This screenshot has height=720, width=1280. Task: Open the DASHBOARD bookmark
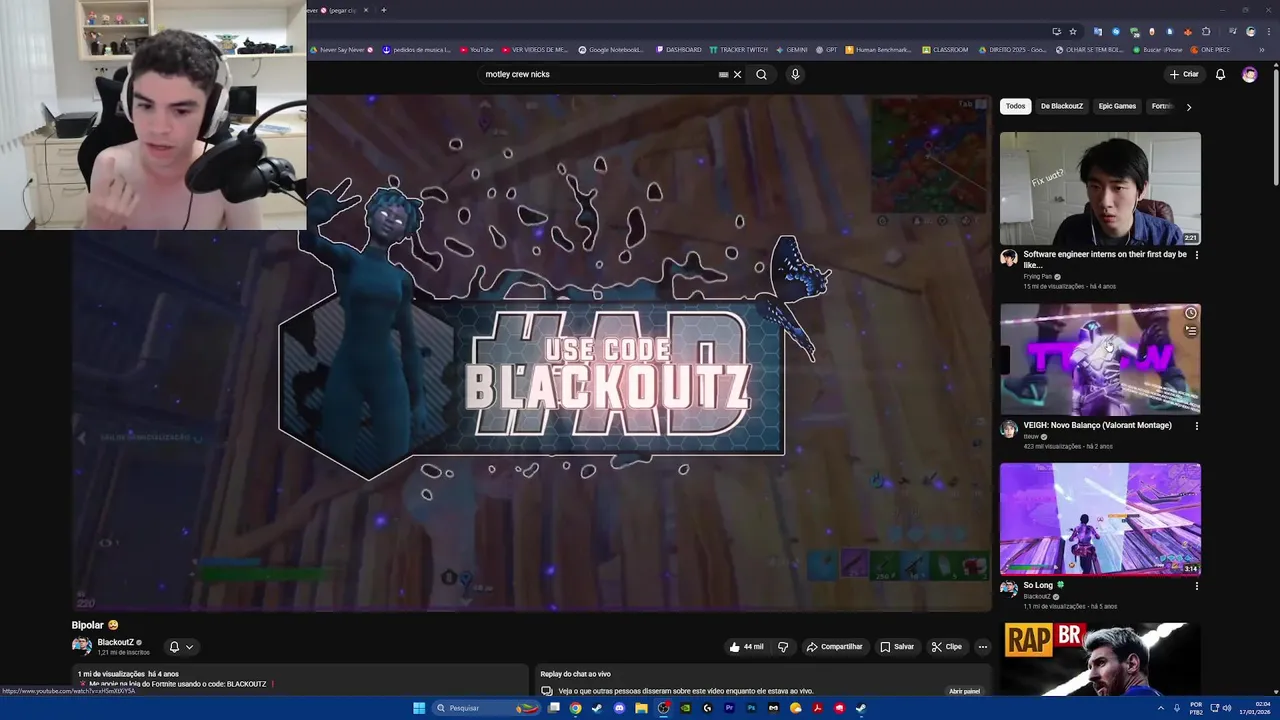click(x=679, y=50)
